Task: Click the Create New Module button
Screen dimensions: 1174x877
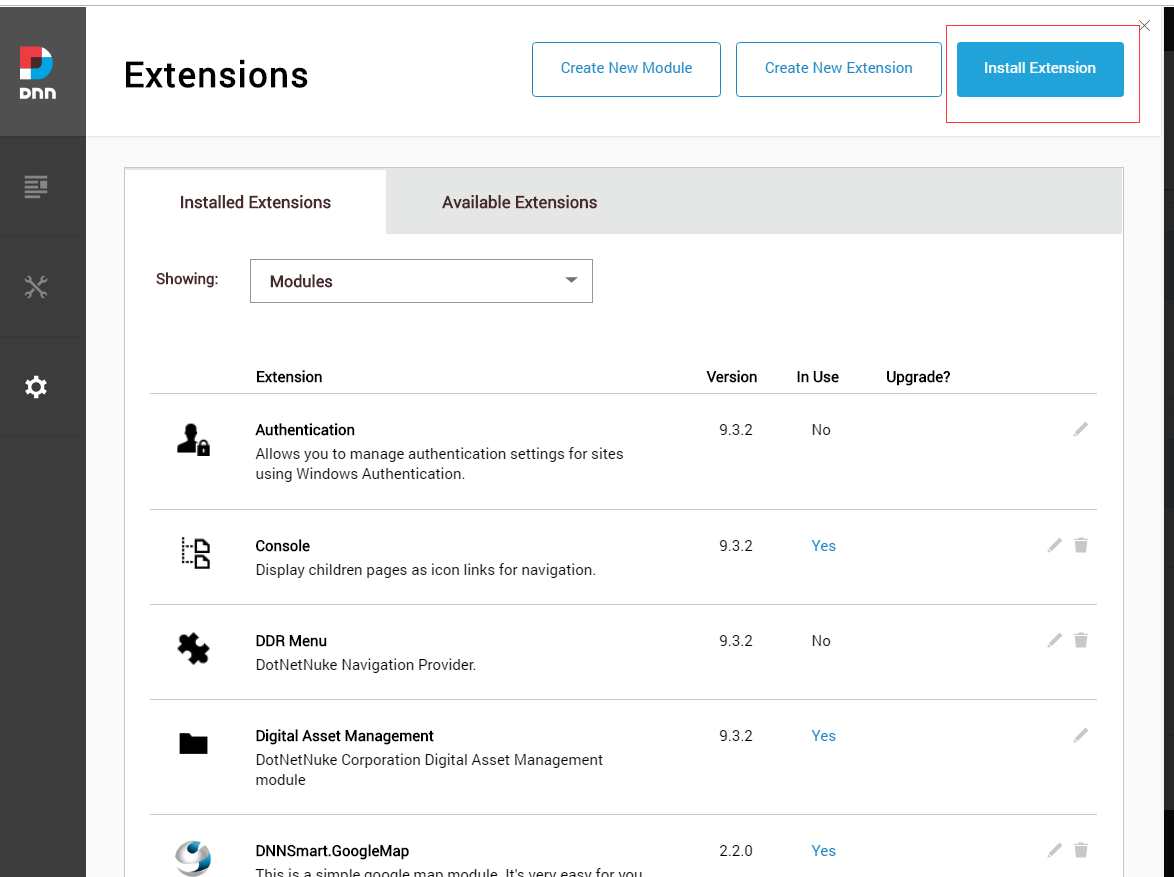Action: pos(626,69)
